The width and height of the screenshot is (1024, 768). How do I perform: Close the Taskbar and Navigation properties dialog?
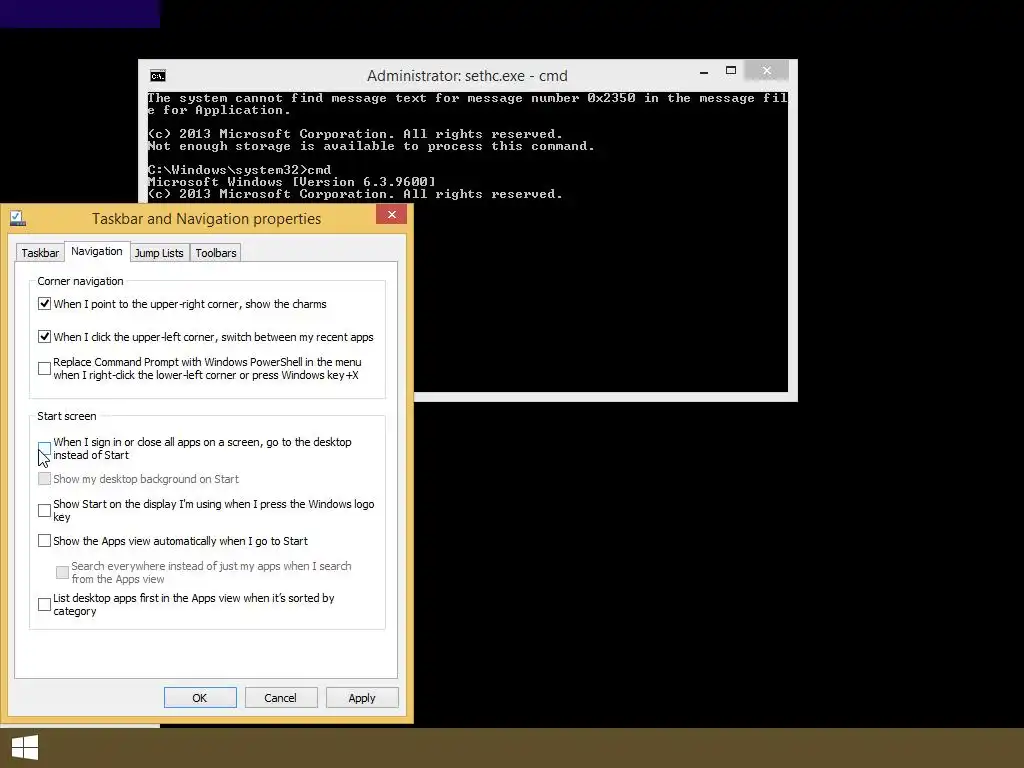[x=391, y=214]
